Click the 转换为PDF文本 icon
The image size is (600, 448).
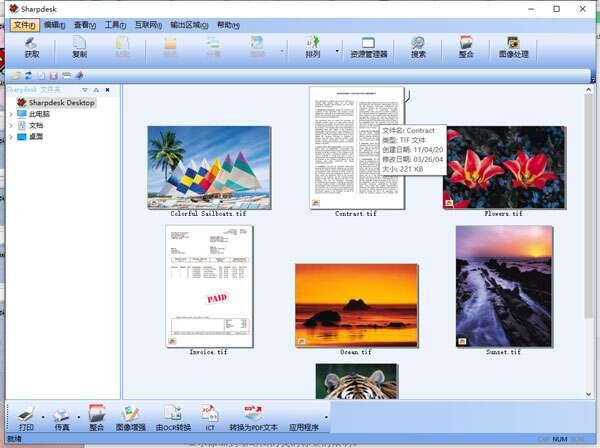click(252, 416)
